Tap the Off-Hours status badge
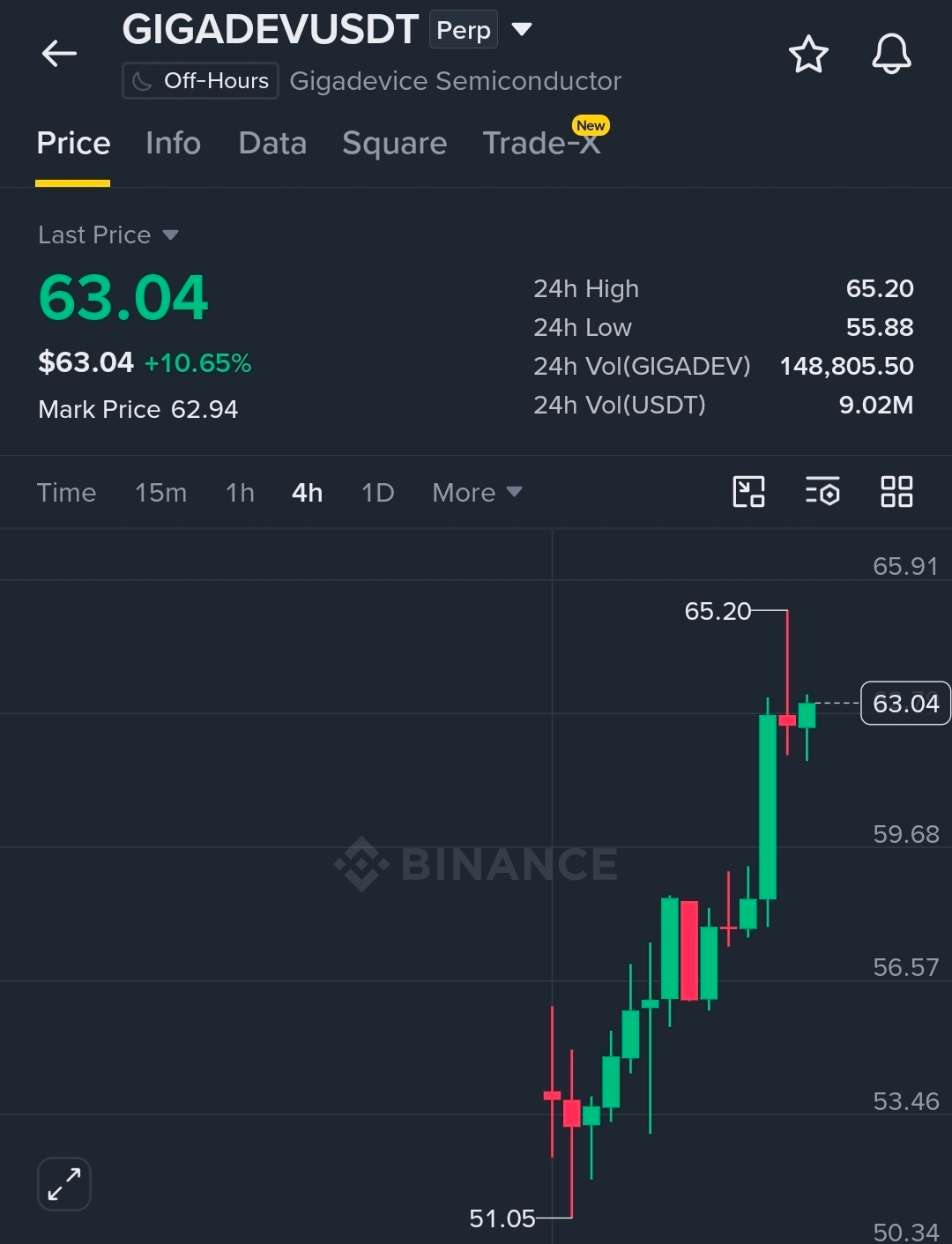 pyautogui.click(x=200, y=81)
